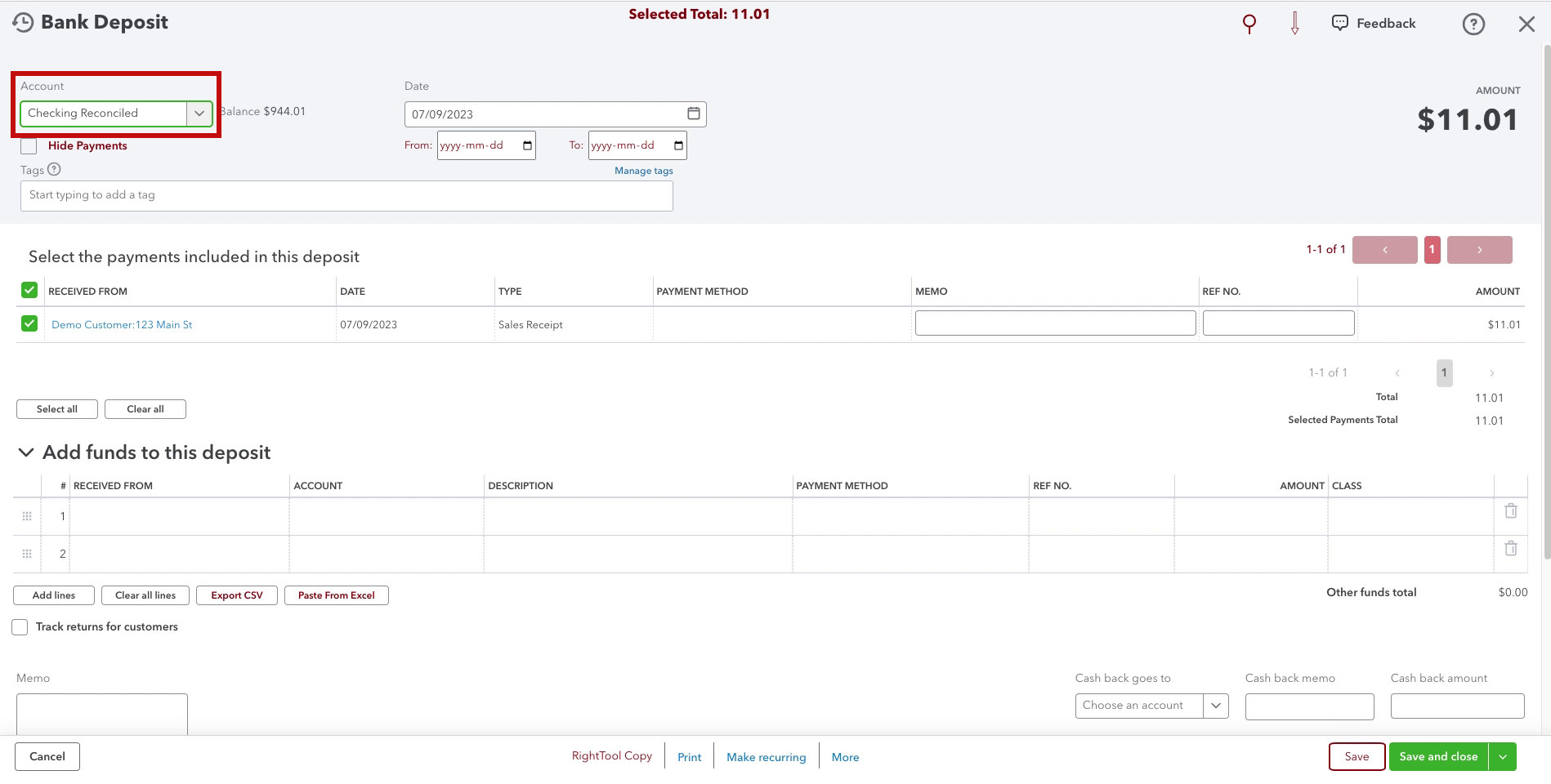Open calendar icon in From date field
This screenshot has height=784, width=1551.
tap(527, 145)
